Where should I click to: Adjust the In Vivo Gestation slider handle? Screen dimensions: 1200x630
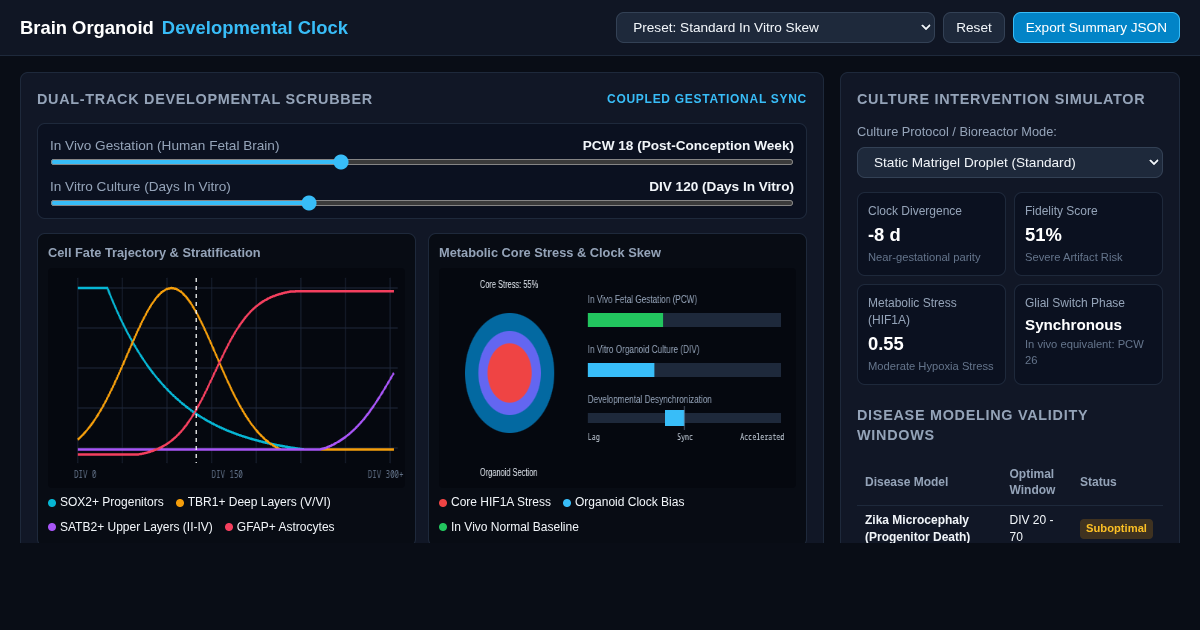341,162
